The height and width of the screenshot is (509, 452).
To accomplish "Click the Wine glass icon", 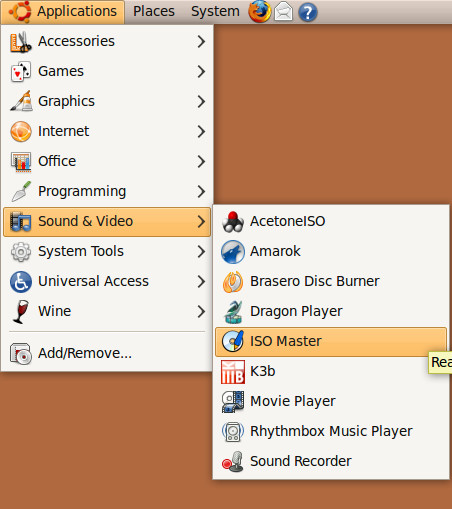I will 21,312.
